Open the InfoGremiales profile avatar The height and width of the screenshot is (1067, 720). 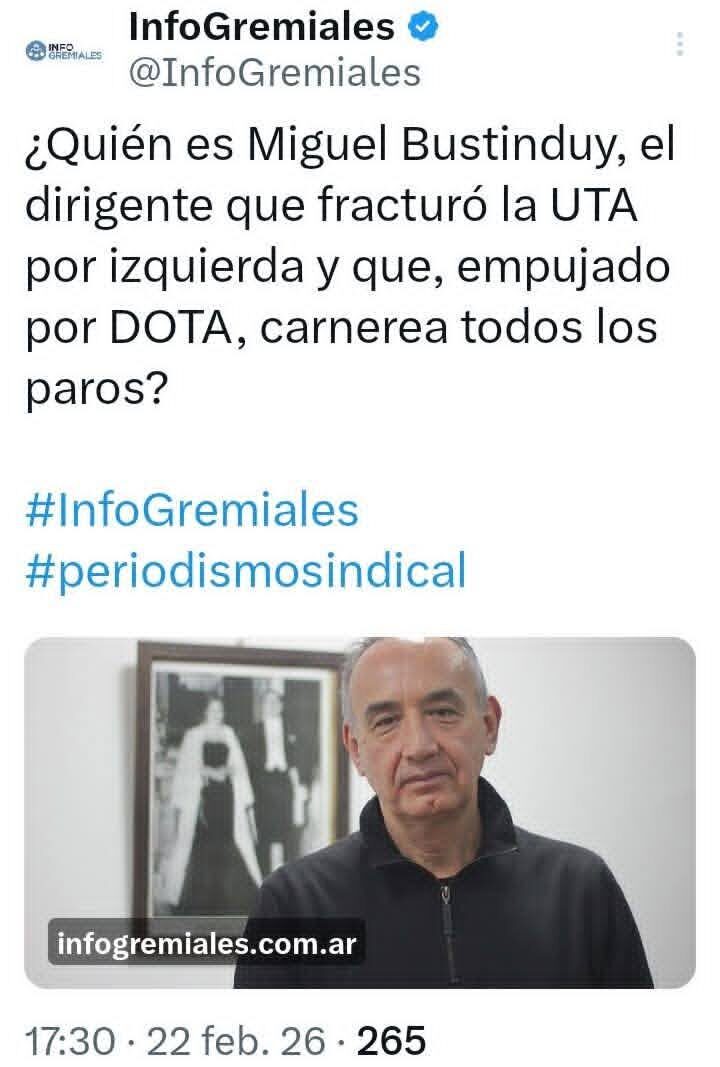click(x=63, y=50)
